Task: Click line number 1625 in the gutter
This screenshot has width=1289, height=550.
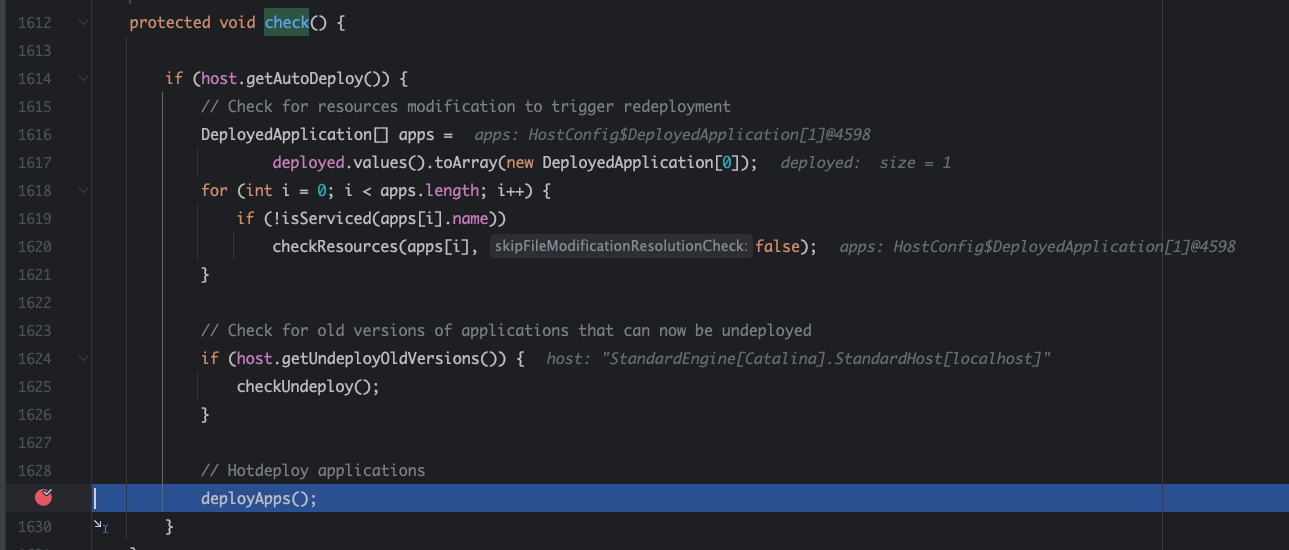Action: tap(34, 386)
